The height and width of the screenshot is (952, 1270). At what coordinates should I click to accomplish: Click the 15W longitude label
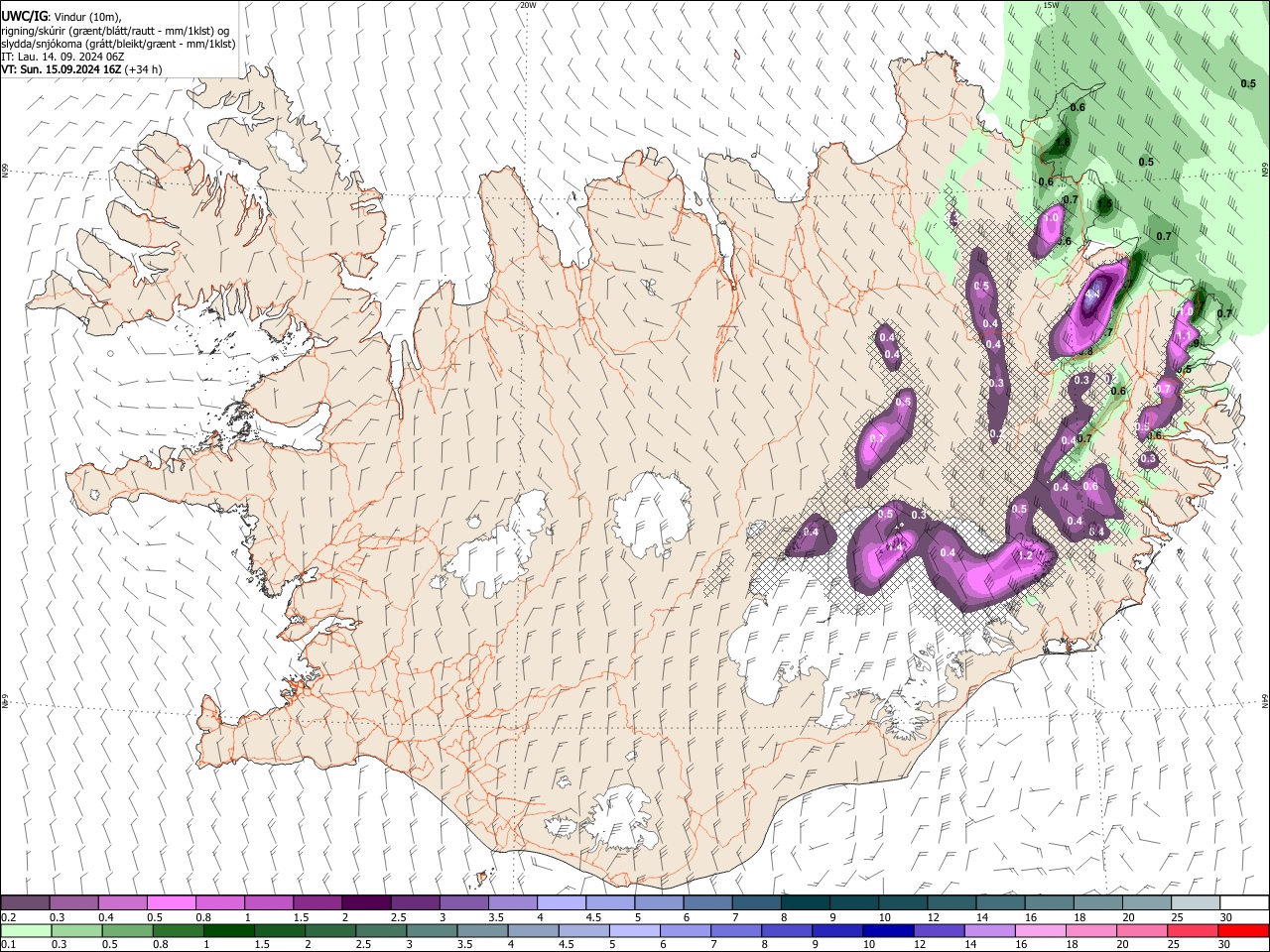(x=1050, y=5)
